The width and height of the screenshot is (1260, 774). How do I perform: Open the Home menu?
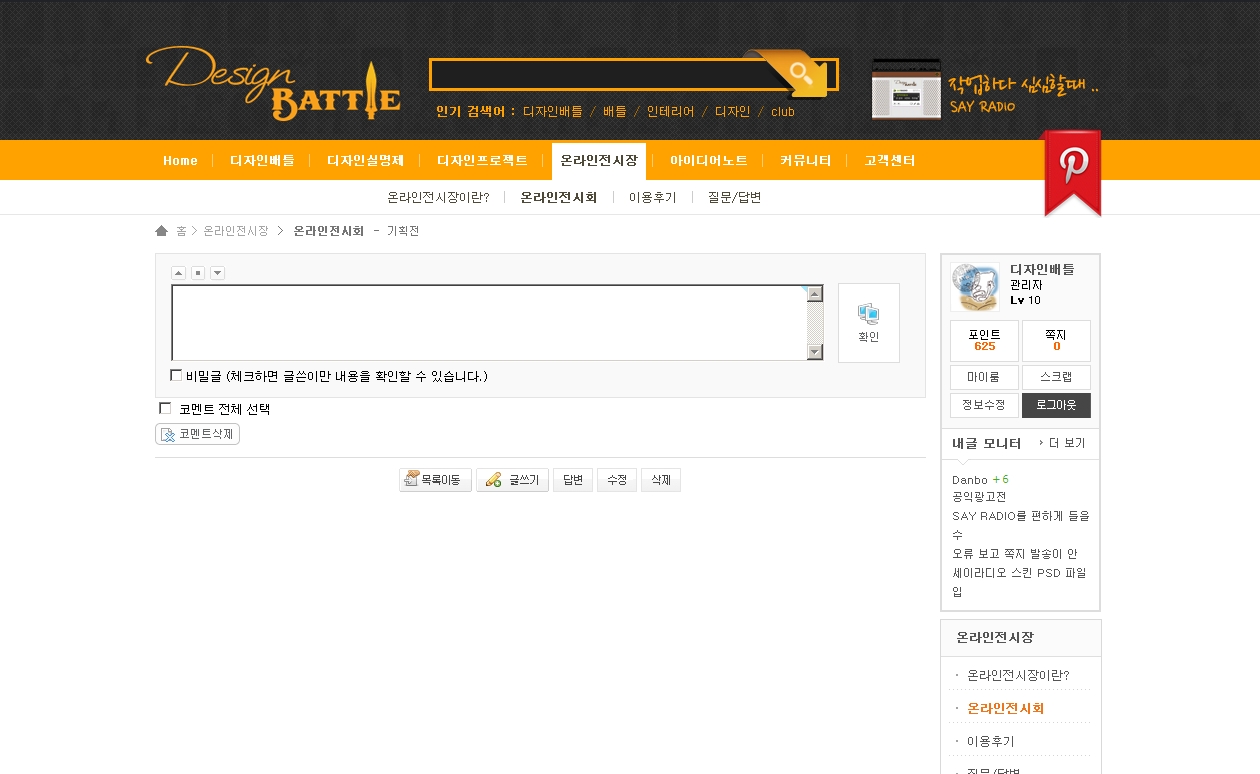pyautogui.click(x=180, y=161)
